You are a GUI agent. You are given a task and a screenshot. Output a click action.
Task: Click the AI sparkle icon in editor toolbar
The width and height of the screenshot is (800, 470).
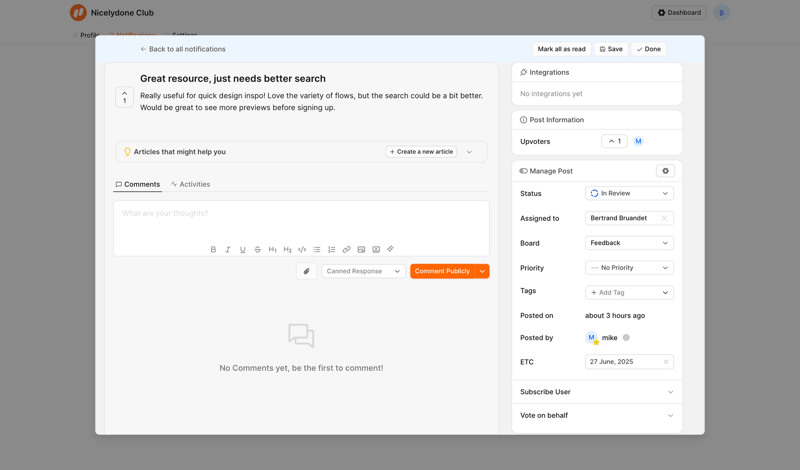[x=390, y=249]
